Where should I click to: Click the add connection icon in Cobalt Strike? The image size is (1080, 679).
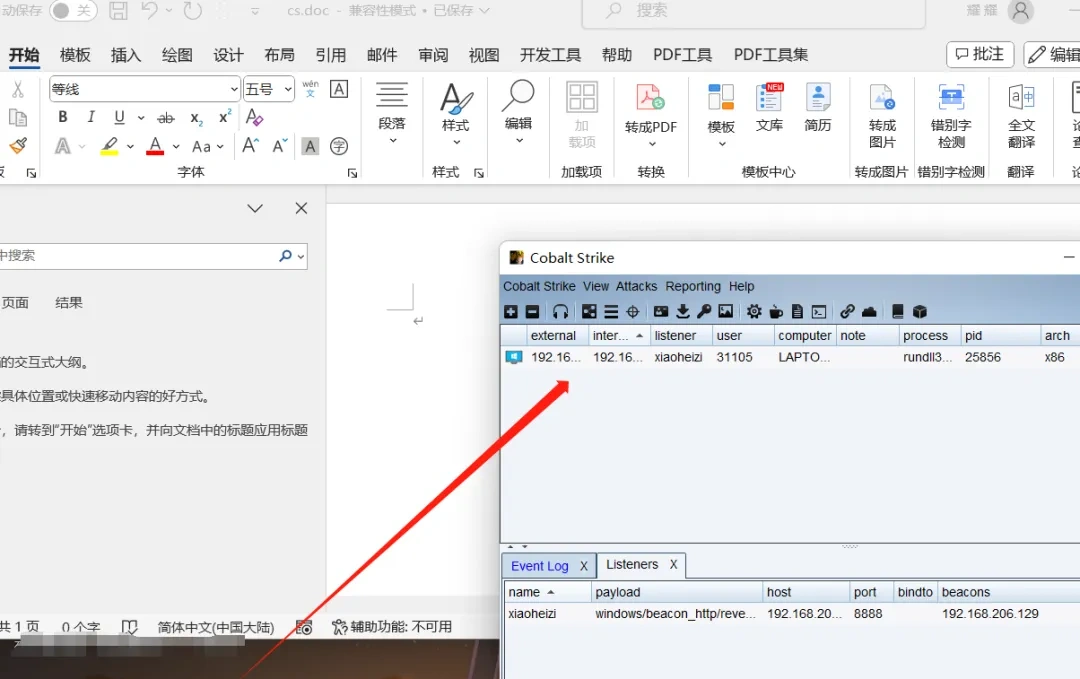click(510, 312)
